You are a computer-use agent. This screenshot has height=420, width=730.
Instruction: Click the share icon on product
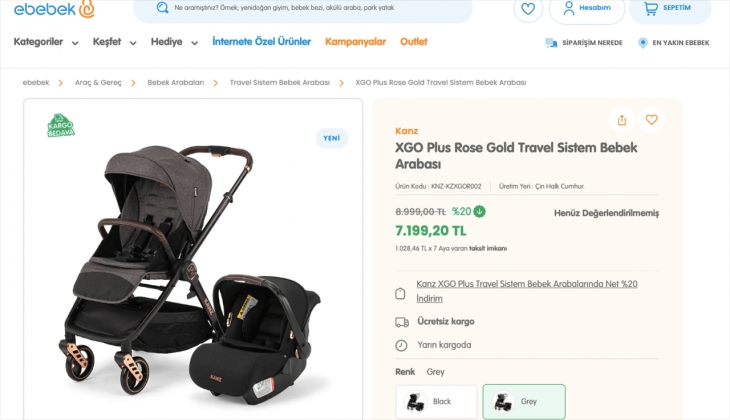pyautogui.click(x=622, y=120)
